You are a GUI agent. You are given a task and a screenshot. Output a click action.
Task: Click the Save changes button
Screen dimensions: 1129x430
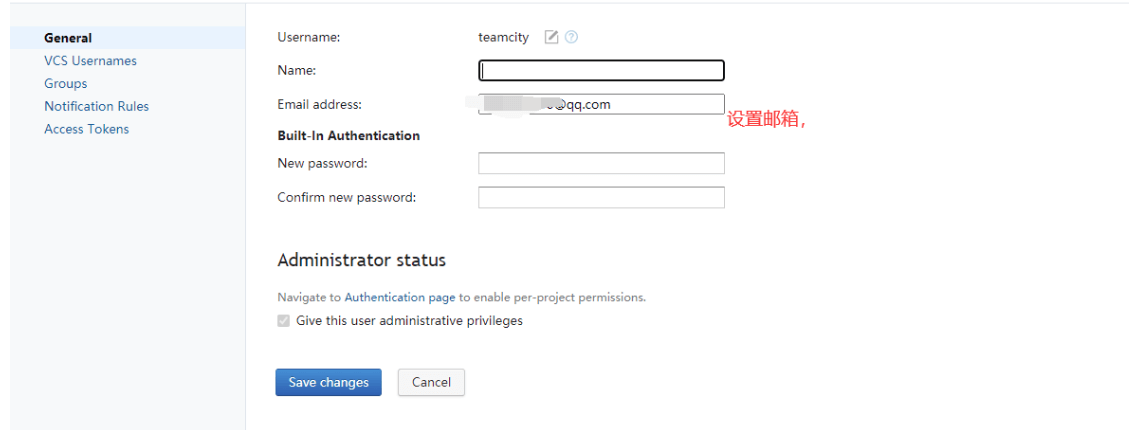tap(328, 382)
